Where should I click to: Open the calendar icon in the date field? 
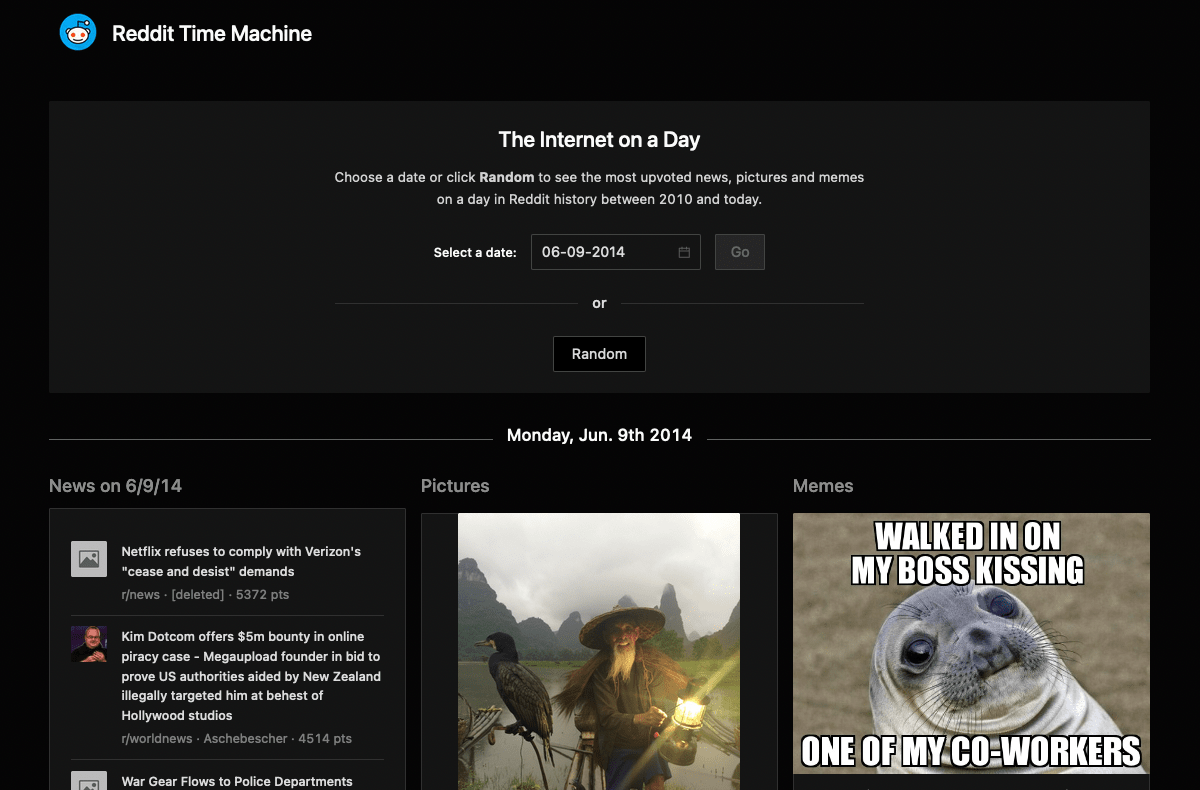[683, 251]
